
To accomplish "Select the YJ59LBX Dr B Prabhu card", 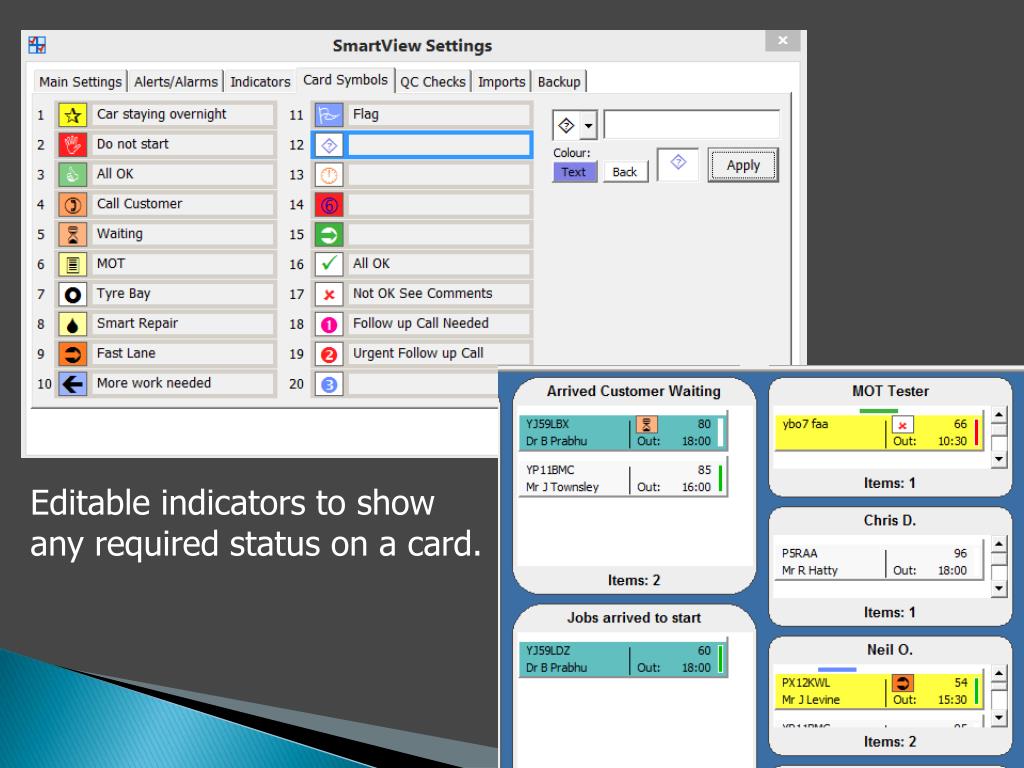I will tap(623, 432).
